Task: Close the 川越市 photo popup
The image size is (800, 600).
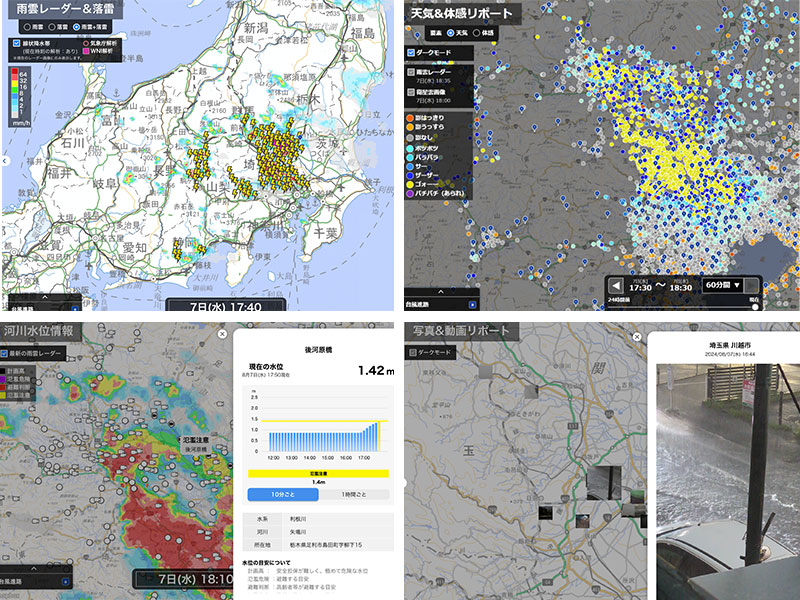Action: pos(637,337)
